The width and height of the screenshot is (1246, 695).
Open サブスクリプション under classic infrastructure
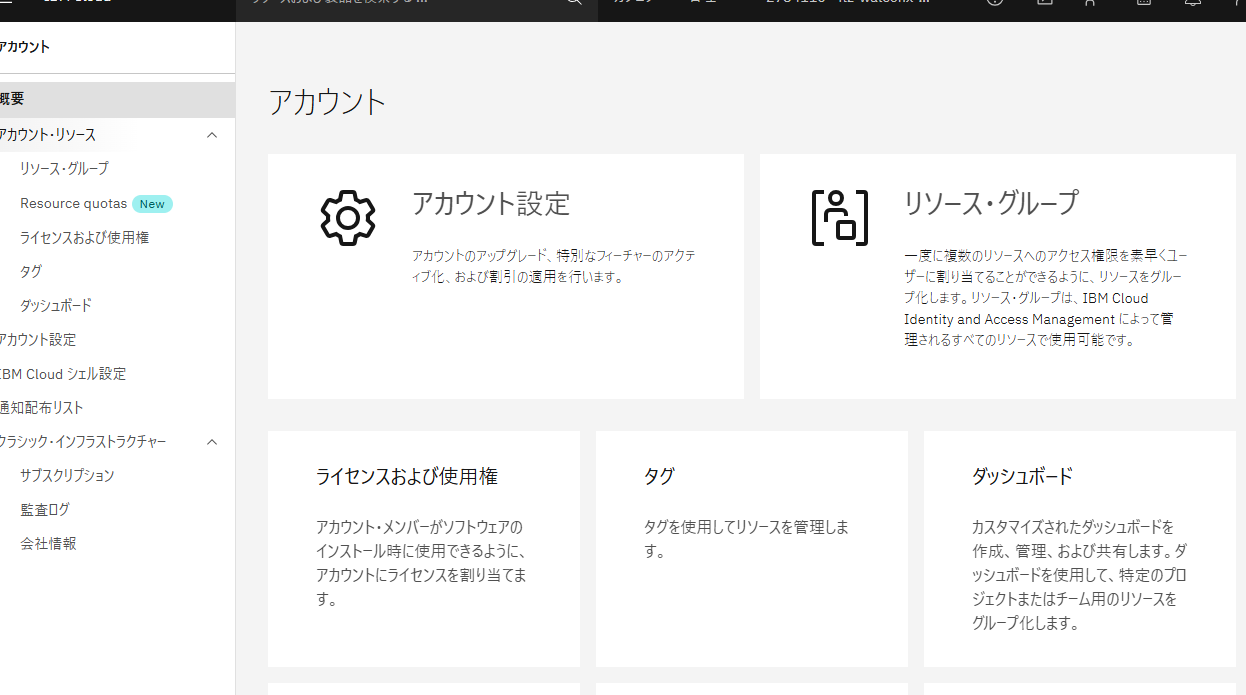pos(67,476)
